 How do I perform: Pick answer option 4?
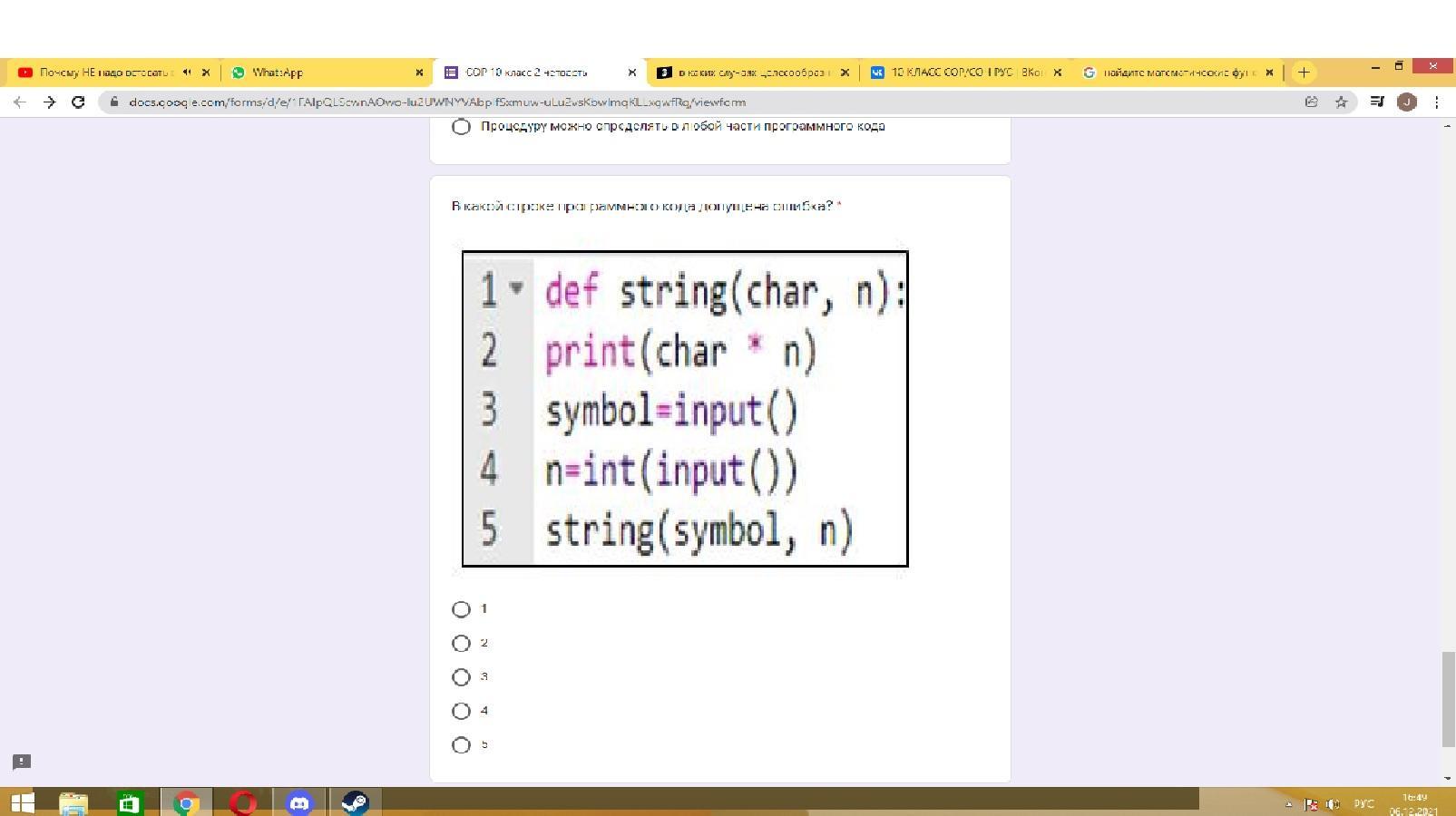(461, 711)
